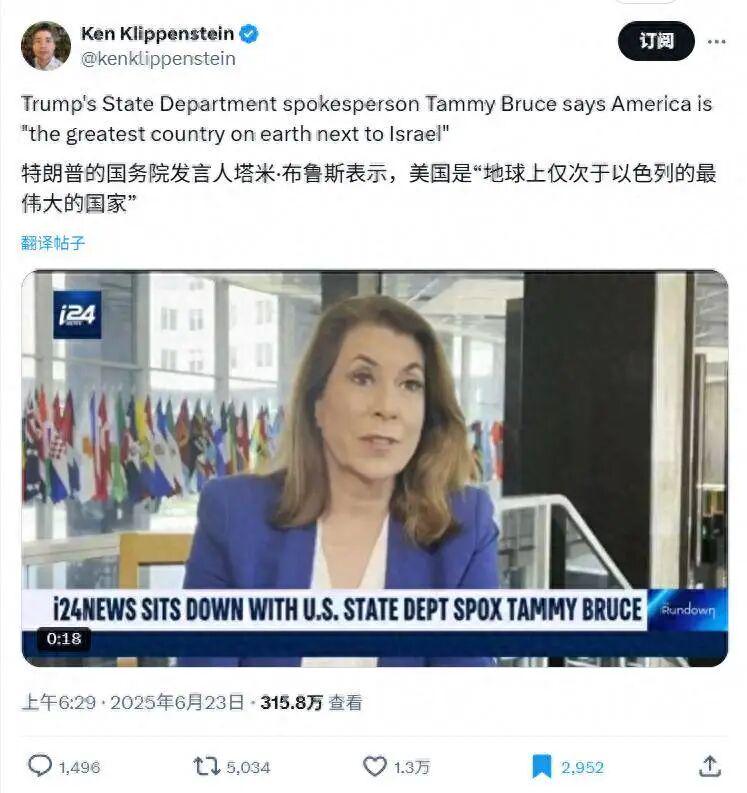Click the share upload icon

point(710,766)
